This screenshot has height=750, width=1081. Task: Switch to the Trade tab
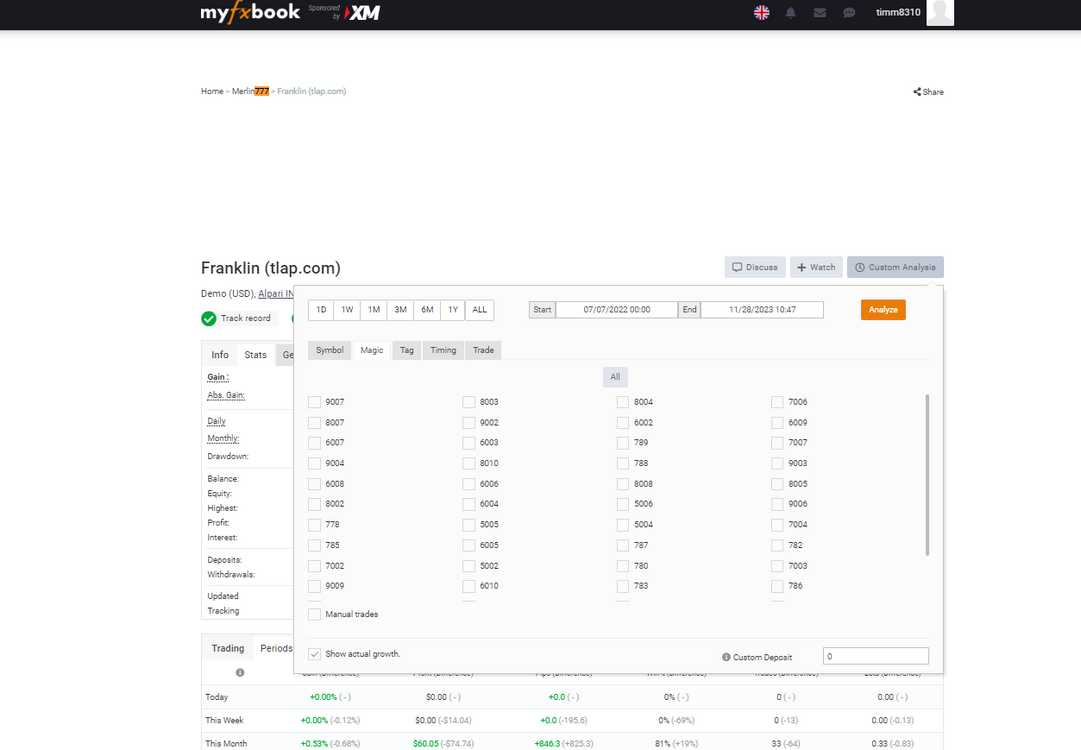pyautogui.click(x=483, y=350)
